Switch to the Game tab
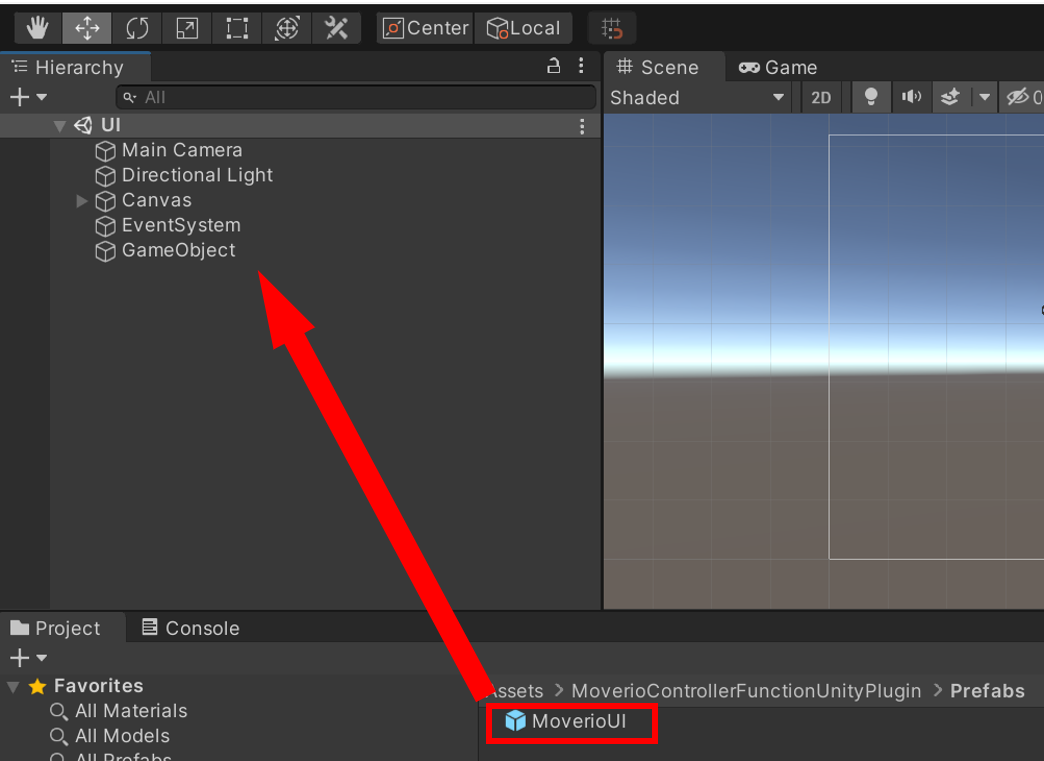This screenshot has height=761, width=1044. click(778, 67)
